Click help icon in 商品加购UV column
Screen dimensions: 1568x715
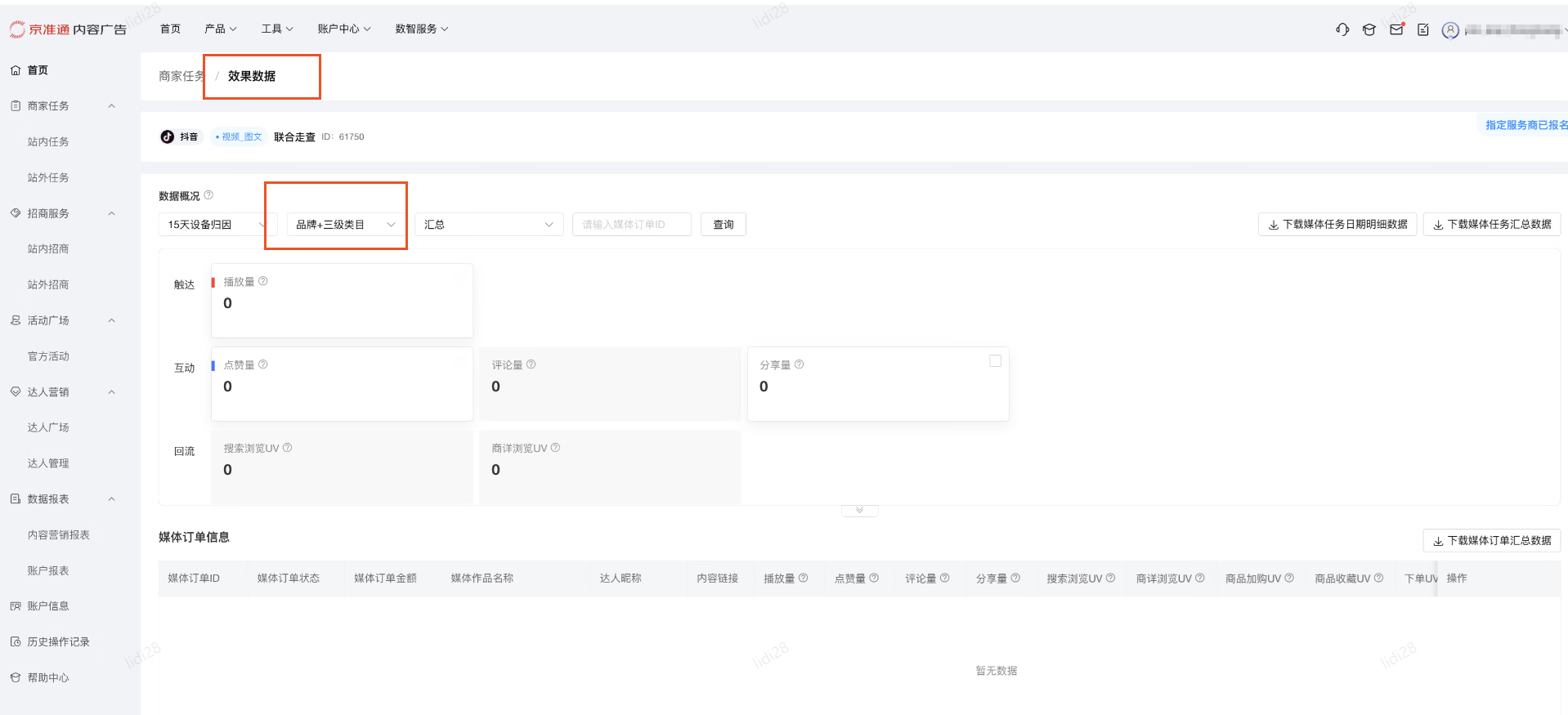[x=1289, y=578]
